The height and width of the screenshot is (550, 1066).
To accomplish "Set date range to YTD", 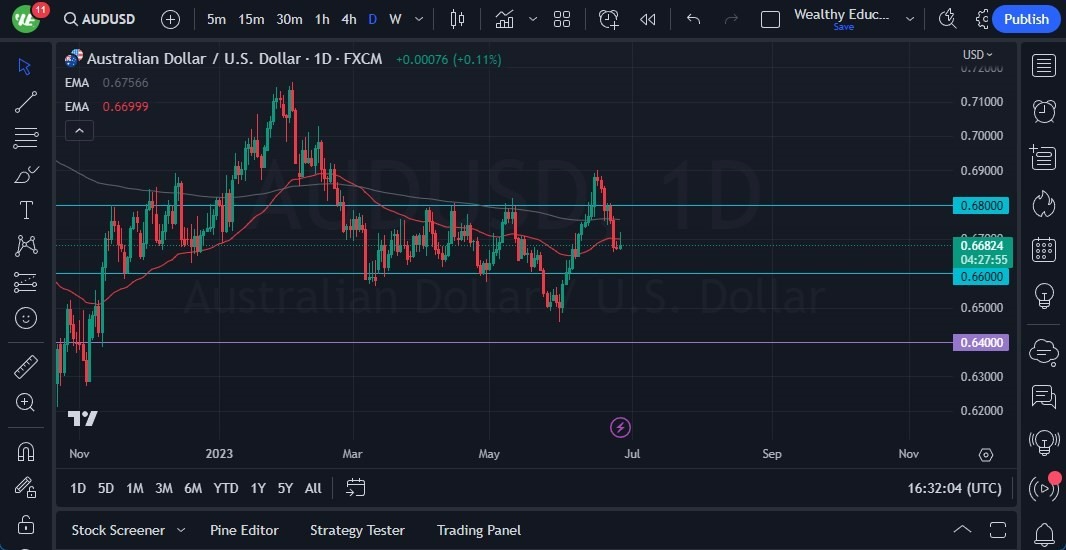I will 226,488.
